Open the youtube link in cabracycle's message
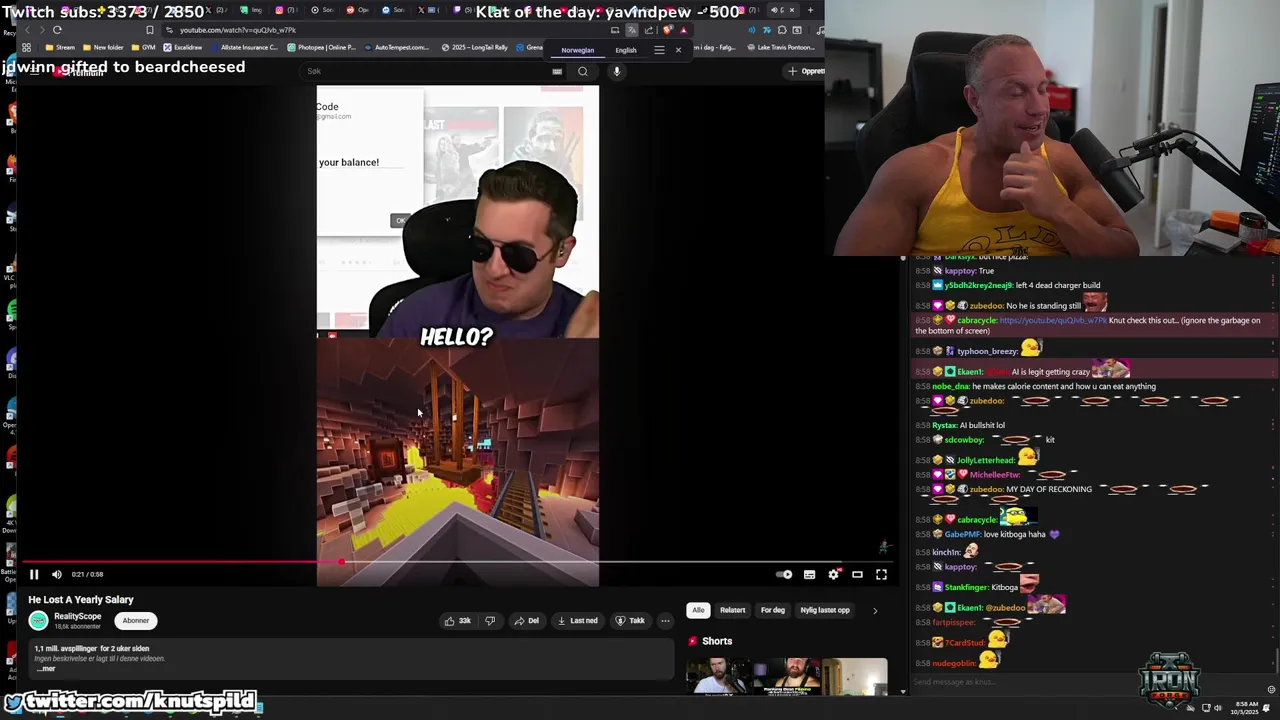1280x720 pixels. [1053, 320]
